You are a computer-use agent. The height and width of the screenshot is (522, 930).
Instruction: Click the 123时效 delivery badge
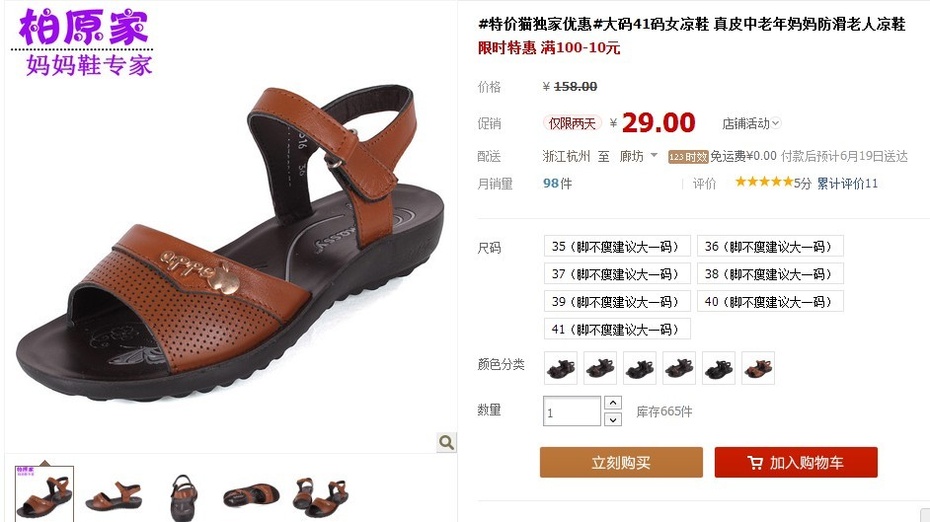[688, 157]
